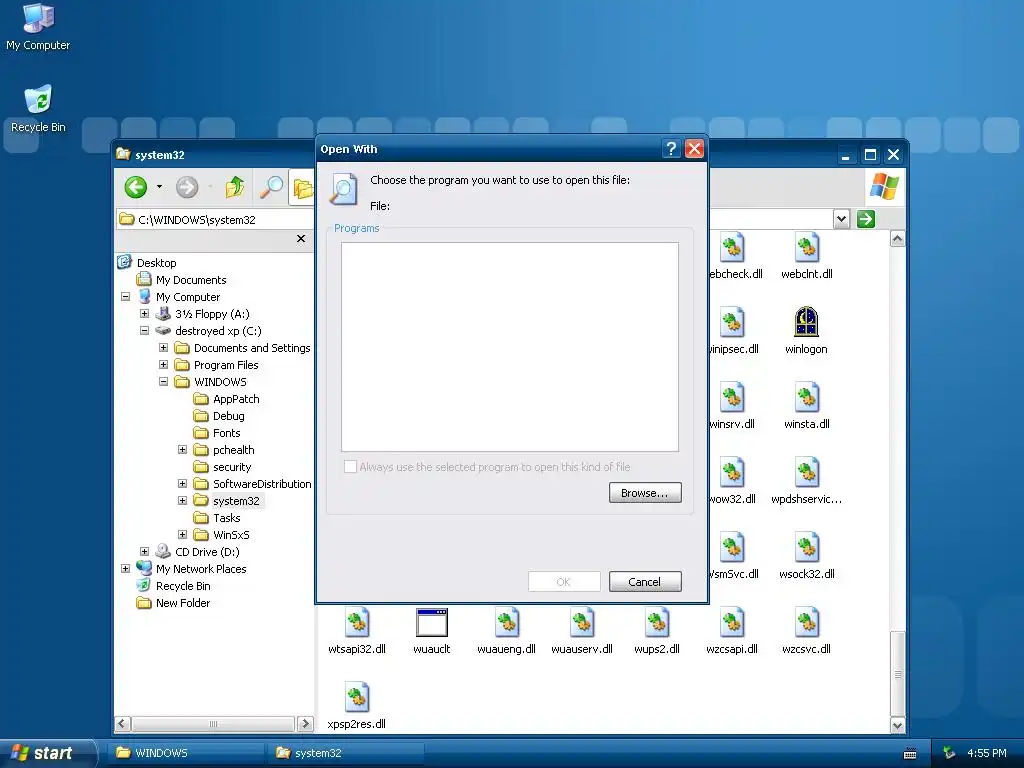Toggle 'Always use the selected program' checkbox

(350, 466)
